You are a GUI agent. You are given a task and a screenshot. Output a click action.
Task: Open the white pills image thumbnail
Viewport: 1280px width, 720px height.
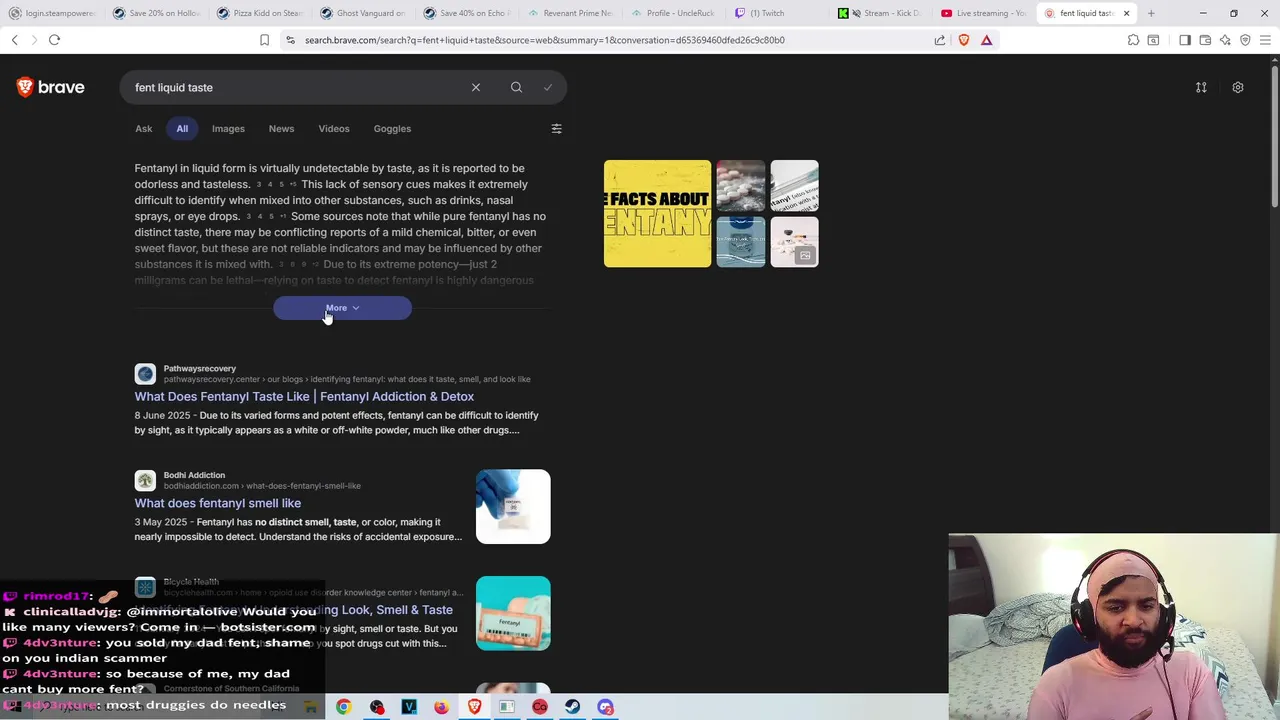[x=740, y=186]
